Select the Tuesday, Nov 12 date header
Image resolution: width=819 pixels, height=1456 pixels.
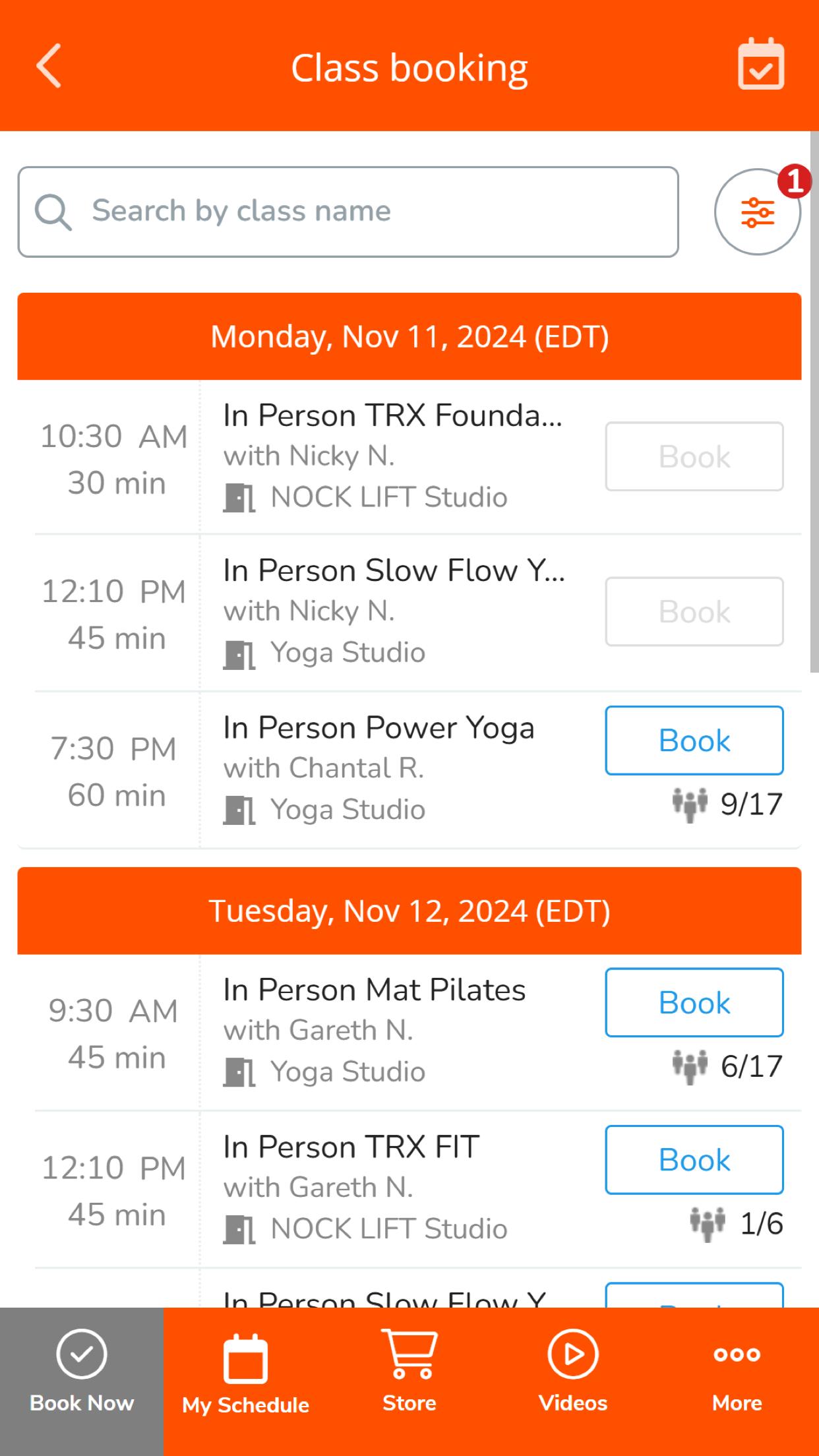click(409, 911)
